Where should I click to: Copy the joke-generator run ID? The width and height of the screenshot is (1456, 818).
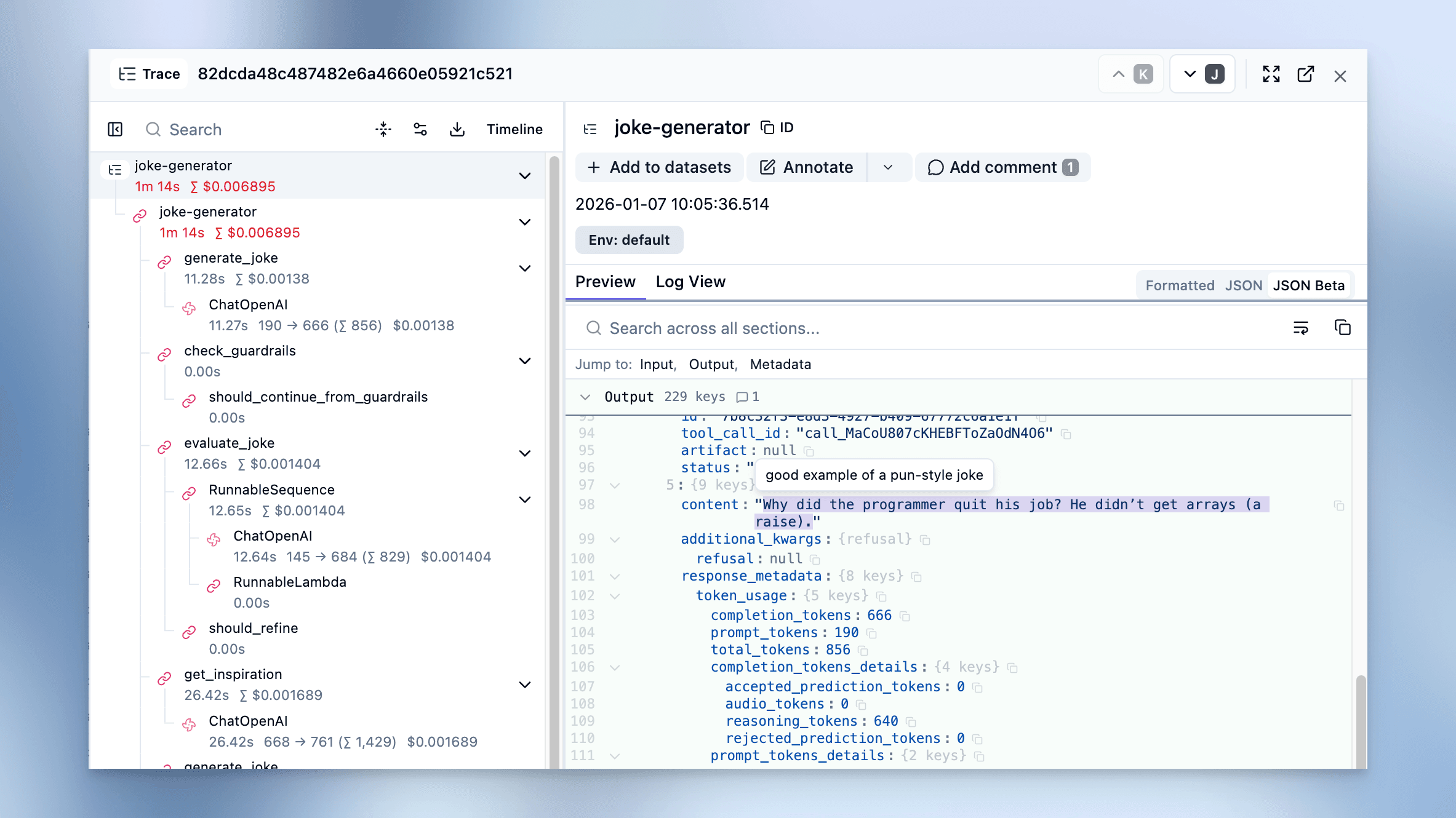[766, 127]
